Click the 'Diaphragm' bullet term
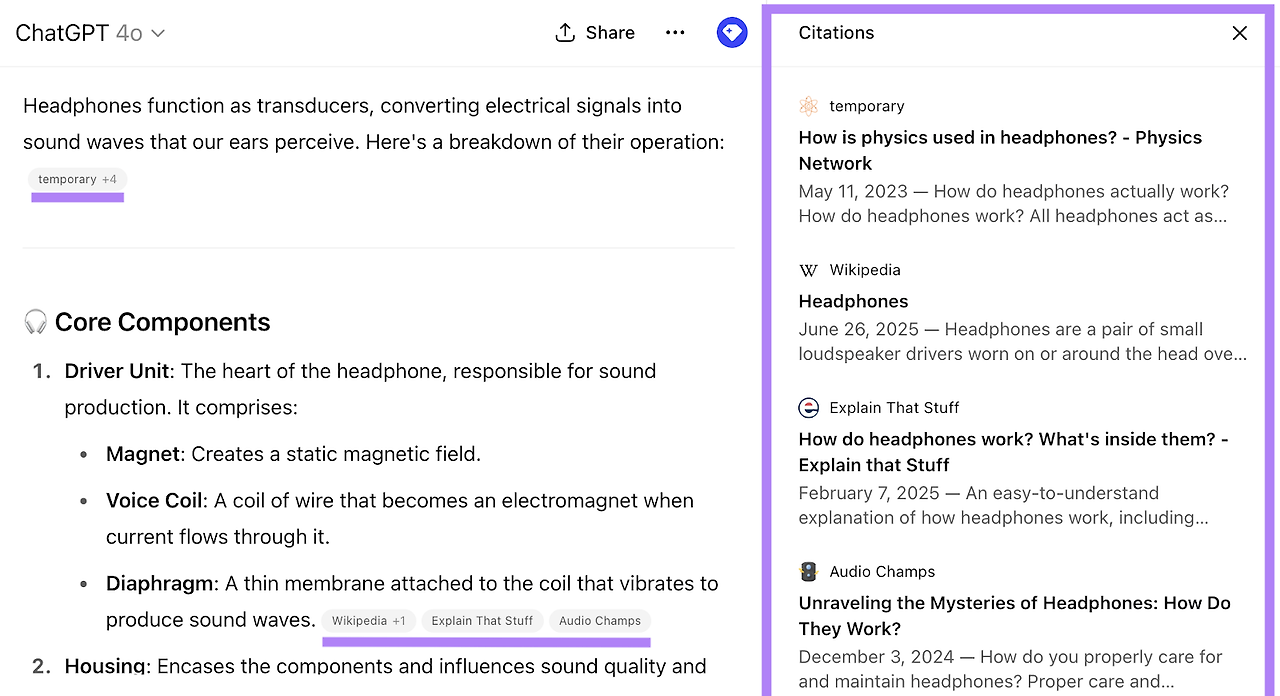Viewport: 1280px width, 696px height. [x=160, y=584]
